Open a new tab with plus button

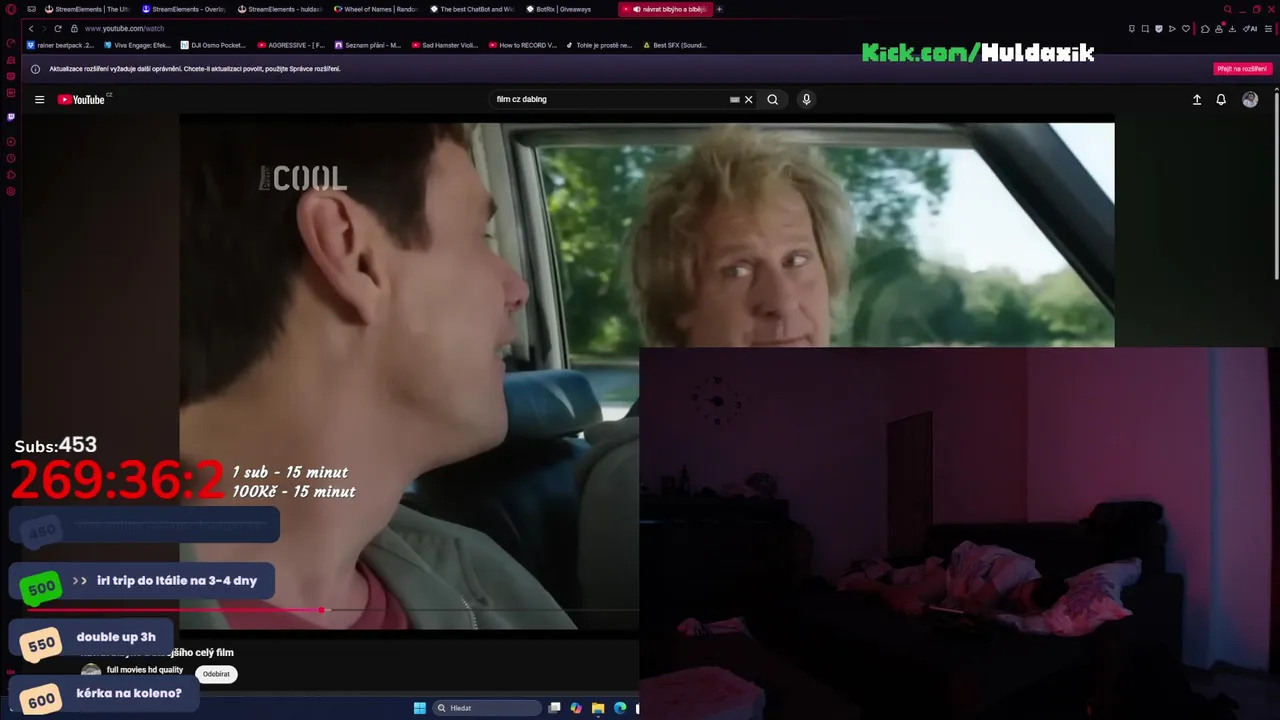[x=719, y=9]
